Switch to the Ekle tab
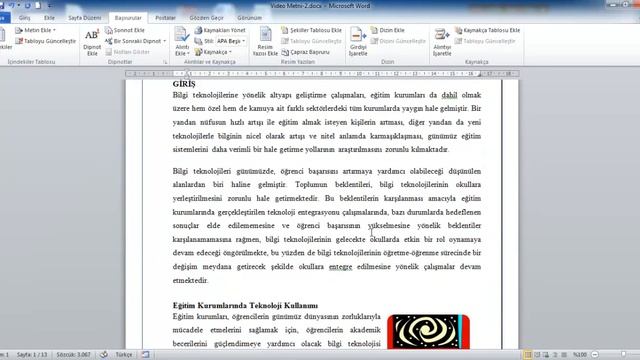The width and height of the screenshot is (640, 360). click(49, 18)
